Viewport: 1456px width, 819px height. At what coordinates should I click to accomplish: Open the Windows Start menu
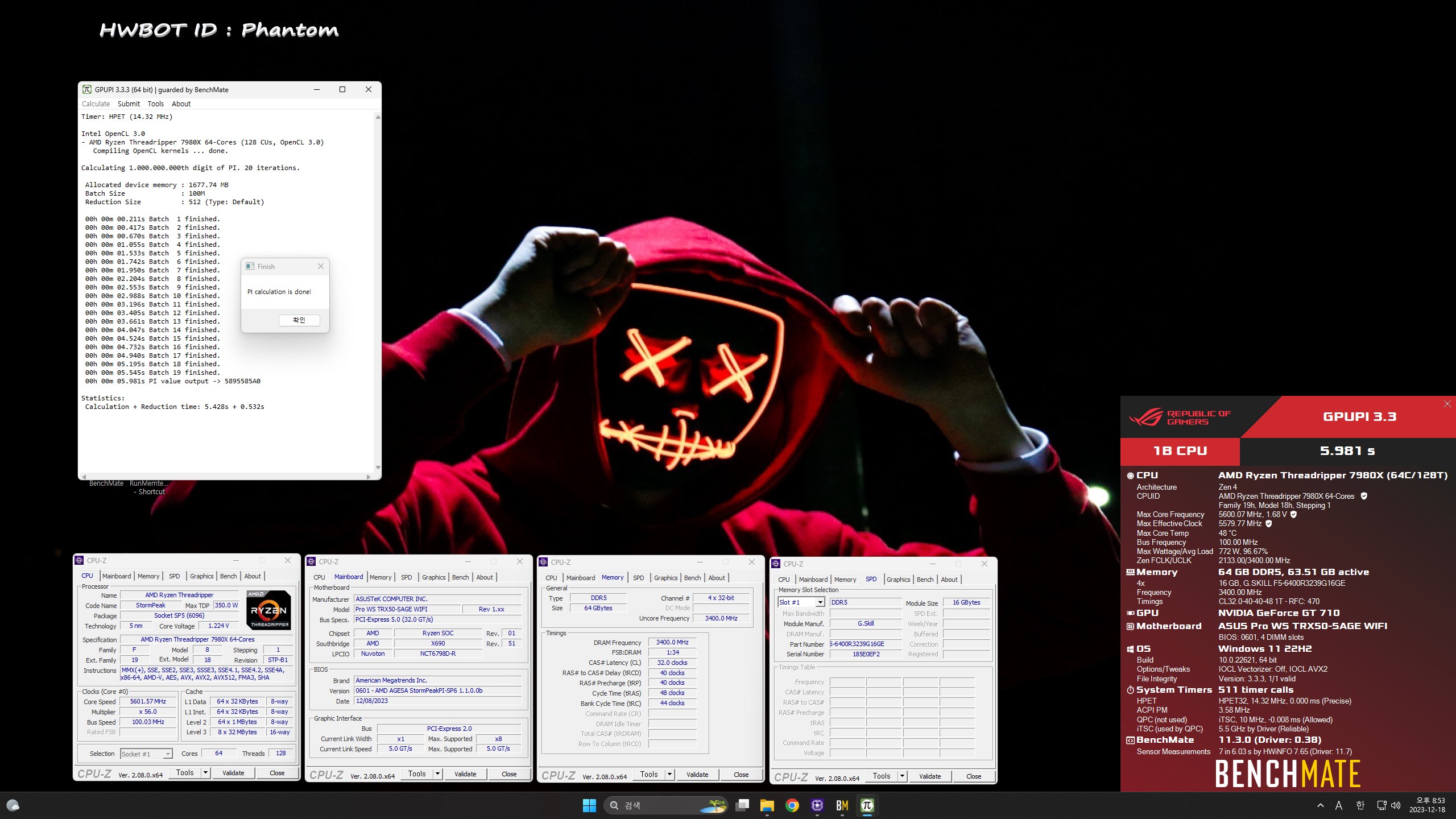(589, 805)
